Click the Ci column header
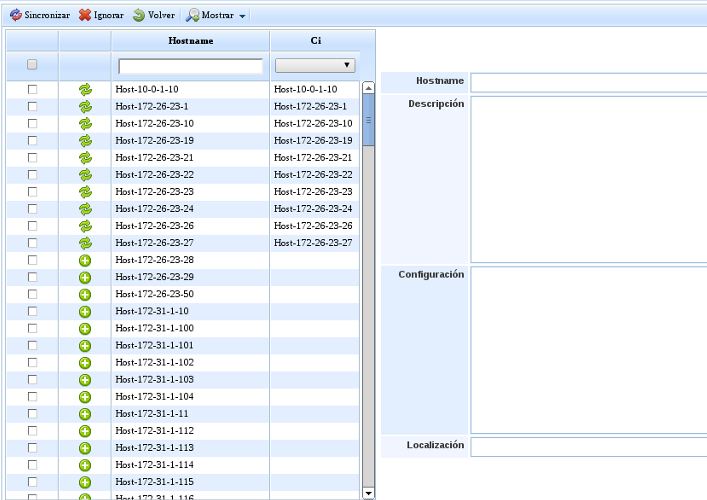This screenshot has height=500, width=707. 316,41
